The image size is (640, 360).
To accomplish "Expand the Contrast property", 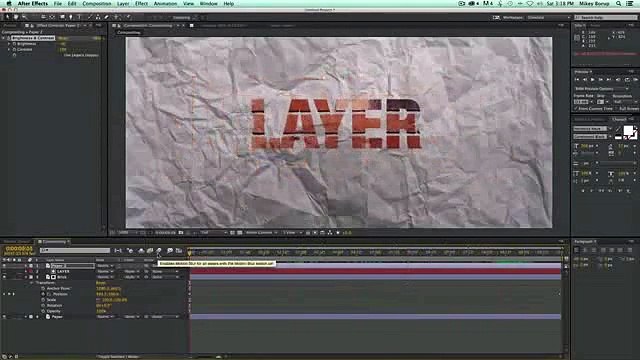I will coord(9,49).
